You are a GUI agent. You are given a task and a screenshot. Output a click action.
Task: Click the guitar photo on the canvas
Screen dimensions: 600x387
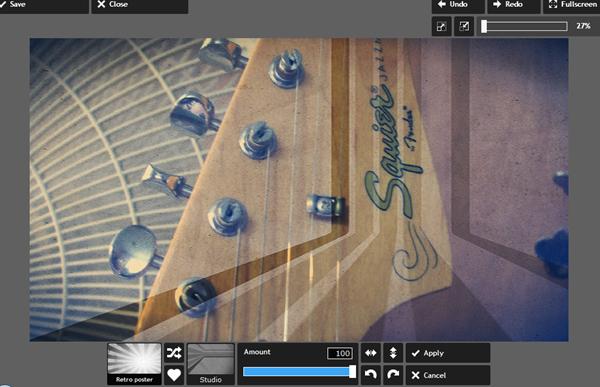tap(299, 189)
